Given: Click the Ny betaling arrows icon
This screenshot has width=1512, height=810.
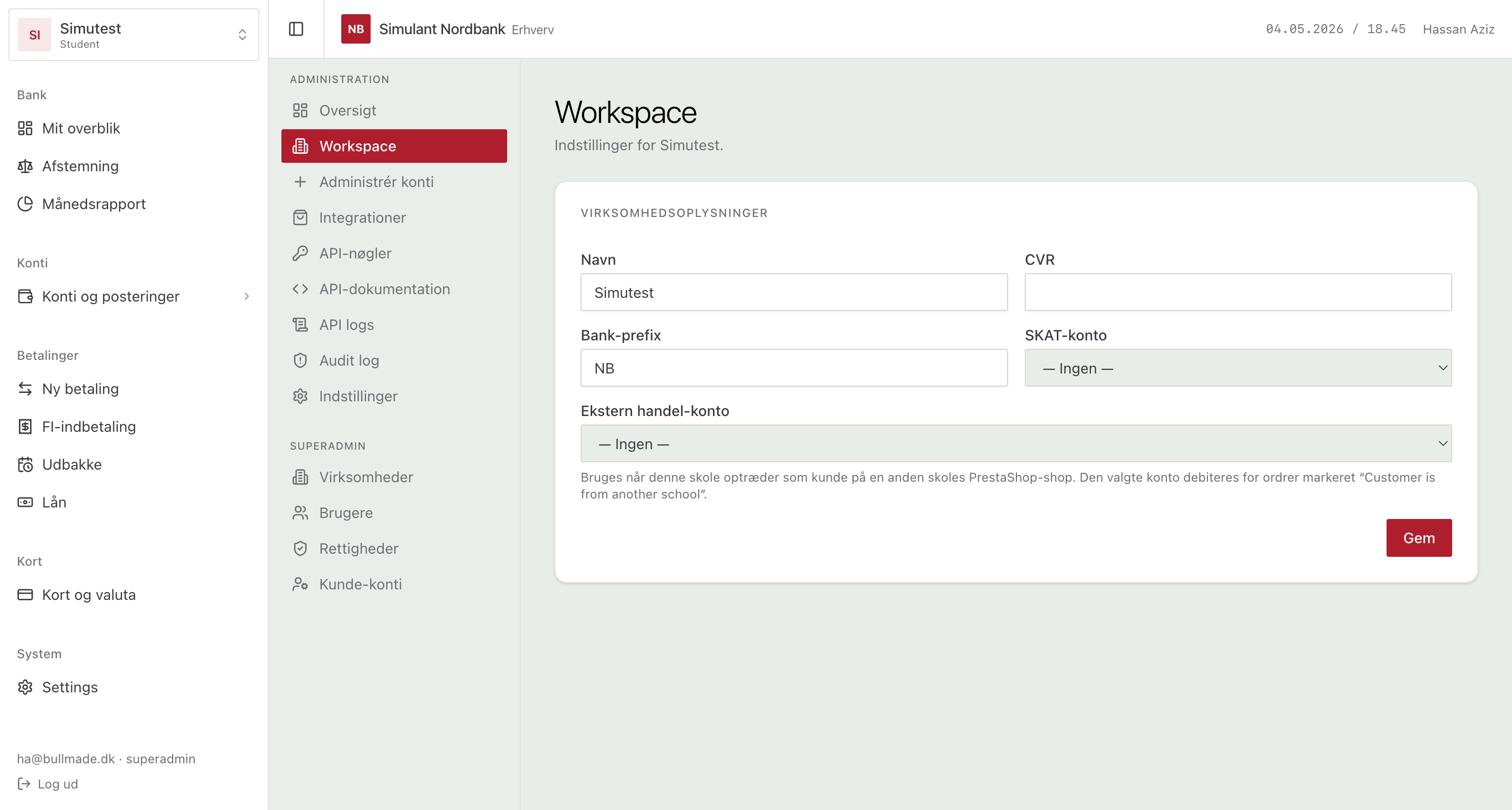Looking at the screenshot, I should coord(25,389).
